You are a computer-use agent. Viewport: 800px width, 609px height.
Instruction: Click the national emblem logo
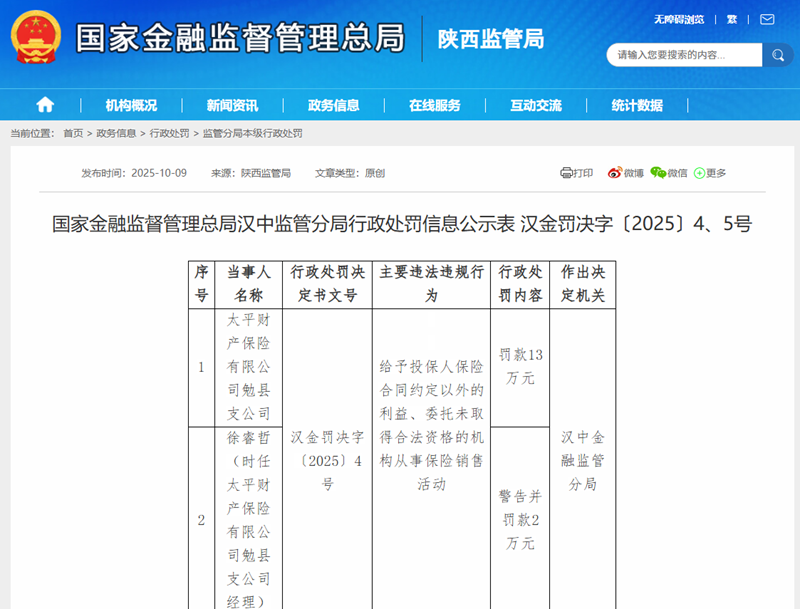tap(36, 38)
